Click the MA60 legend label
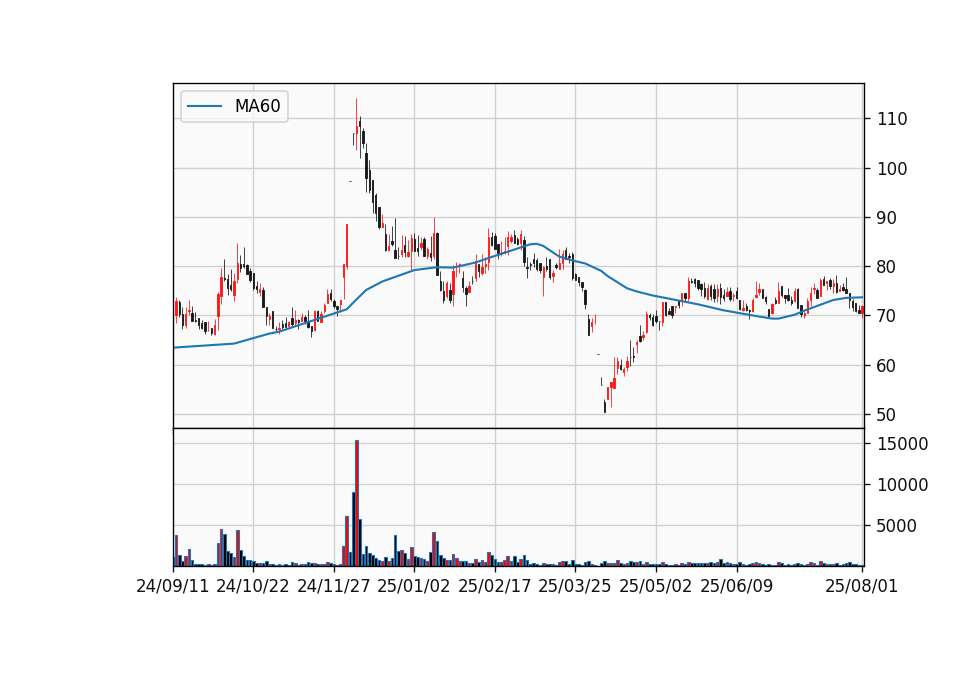This screenshot has width=960, height=690. (x=257, y=106)
